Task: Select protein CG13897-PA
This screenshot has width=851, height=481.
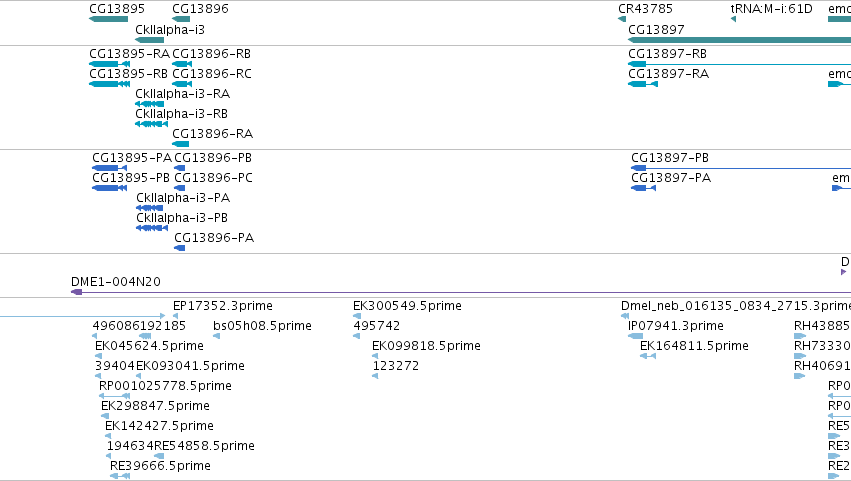Action: 671,178
